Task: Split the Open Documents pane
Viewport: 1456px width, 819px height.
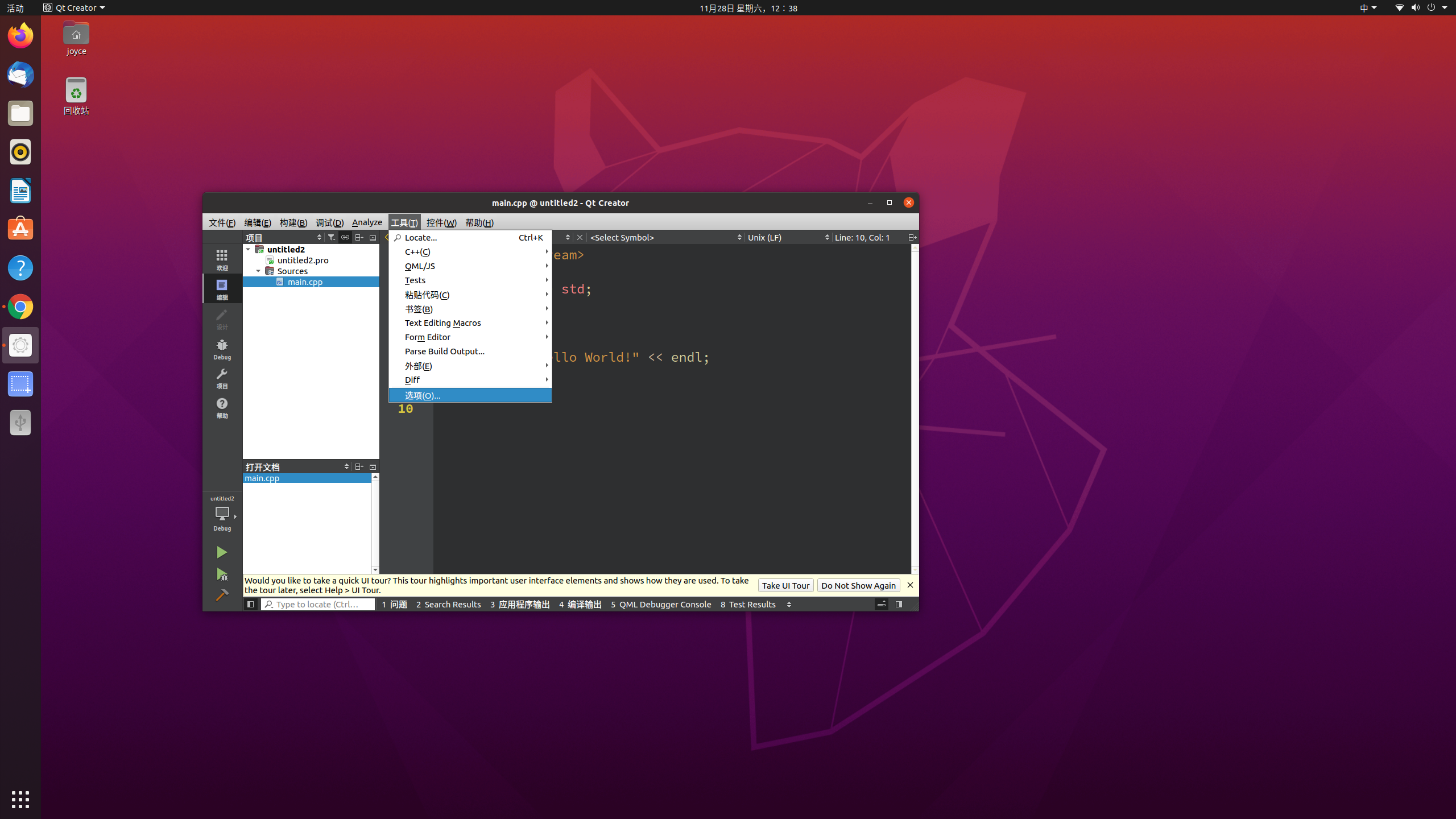Action: tap(359, 467)
